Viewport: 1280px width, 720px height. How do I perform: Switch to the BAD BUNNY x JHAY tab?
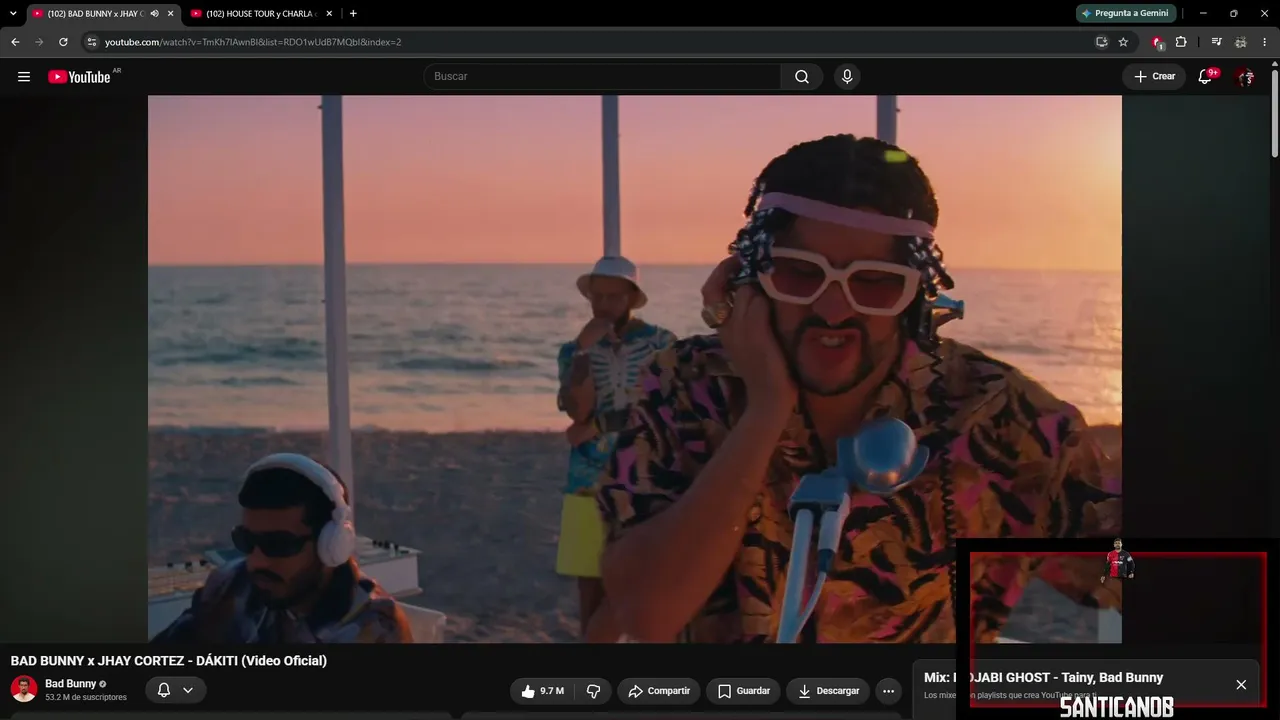click(x=95, y=14)
